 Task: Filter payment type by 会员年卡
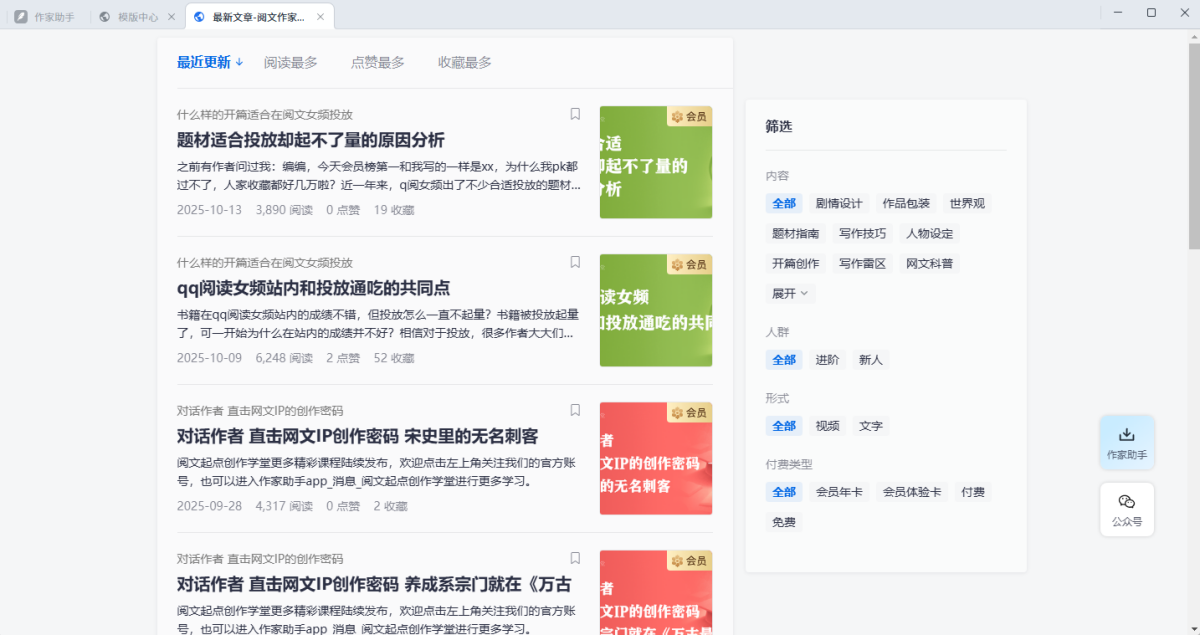click(x=838, y=492)
